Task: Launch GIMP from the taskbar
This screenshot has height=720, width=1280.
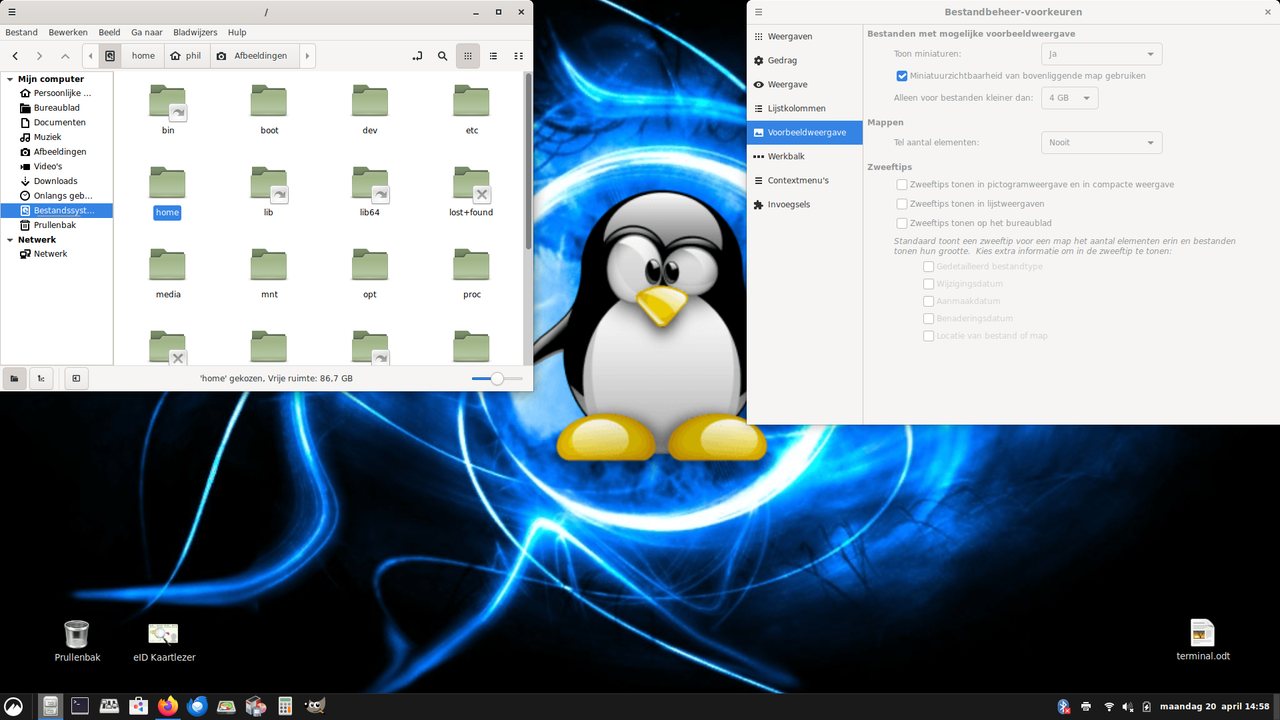Action: pos(315,706)
